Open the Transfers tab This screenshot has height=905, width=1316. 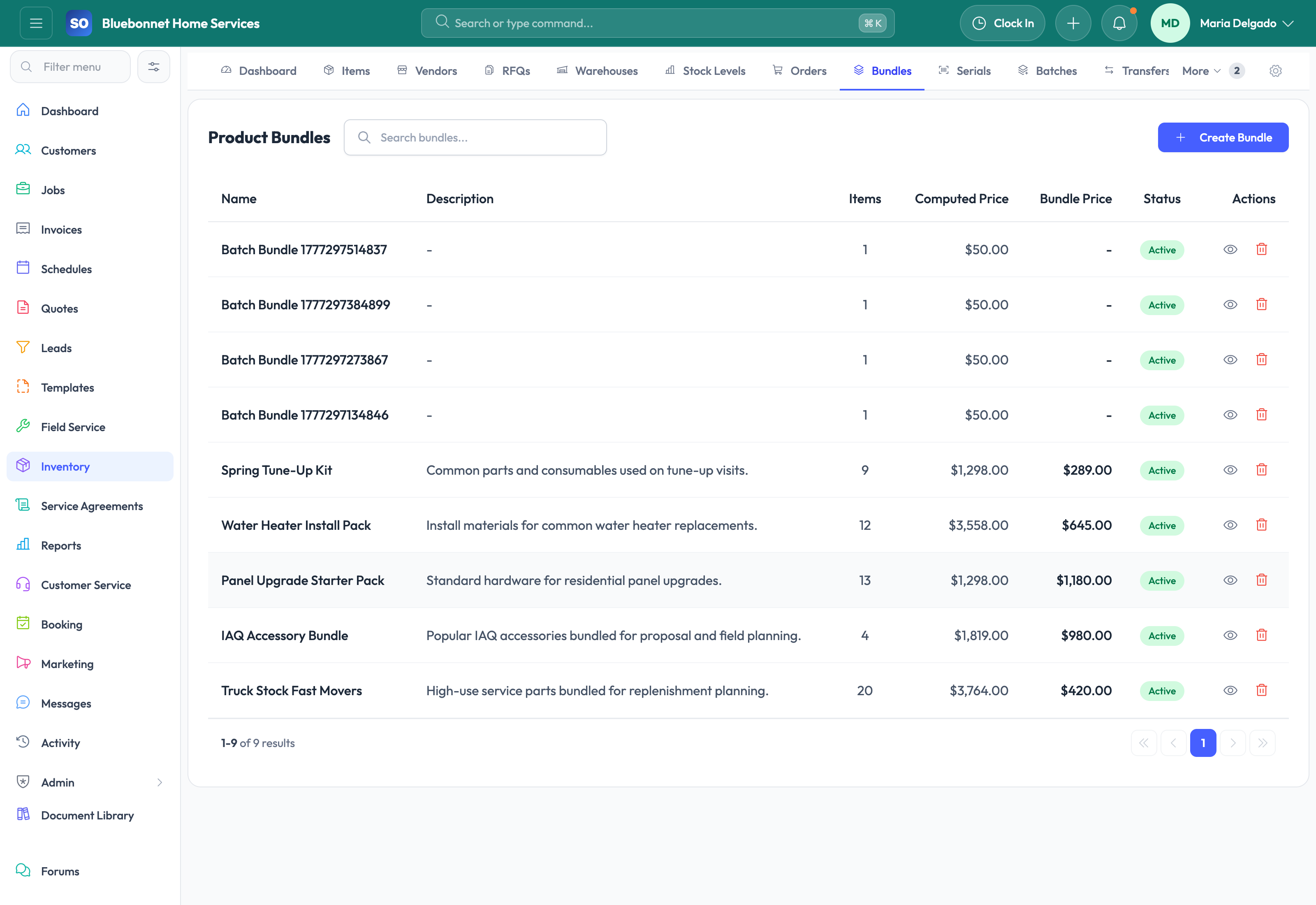[1136, 71]
